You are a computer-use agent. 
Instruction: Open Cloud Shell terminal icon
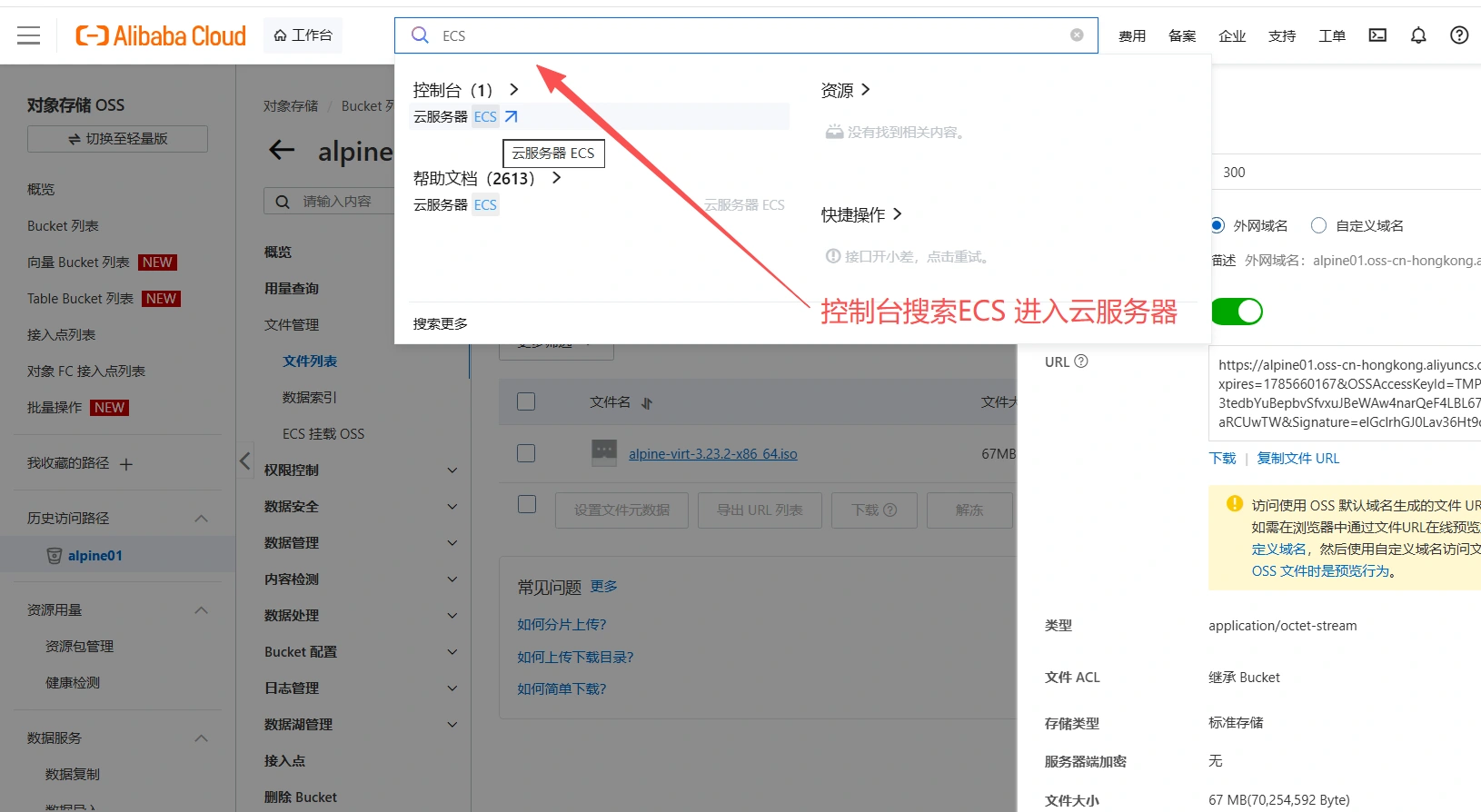pos(1377,35)
